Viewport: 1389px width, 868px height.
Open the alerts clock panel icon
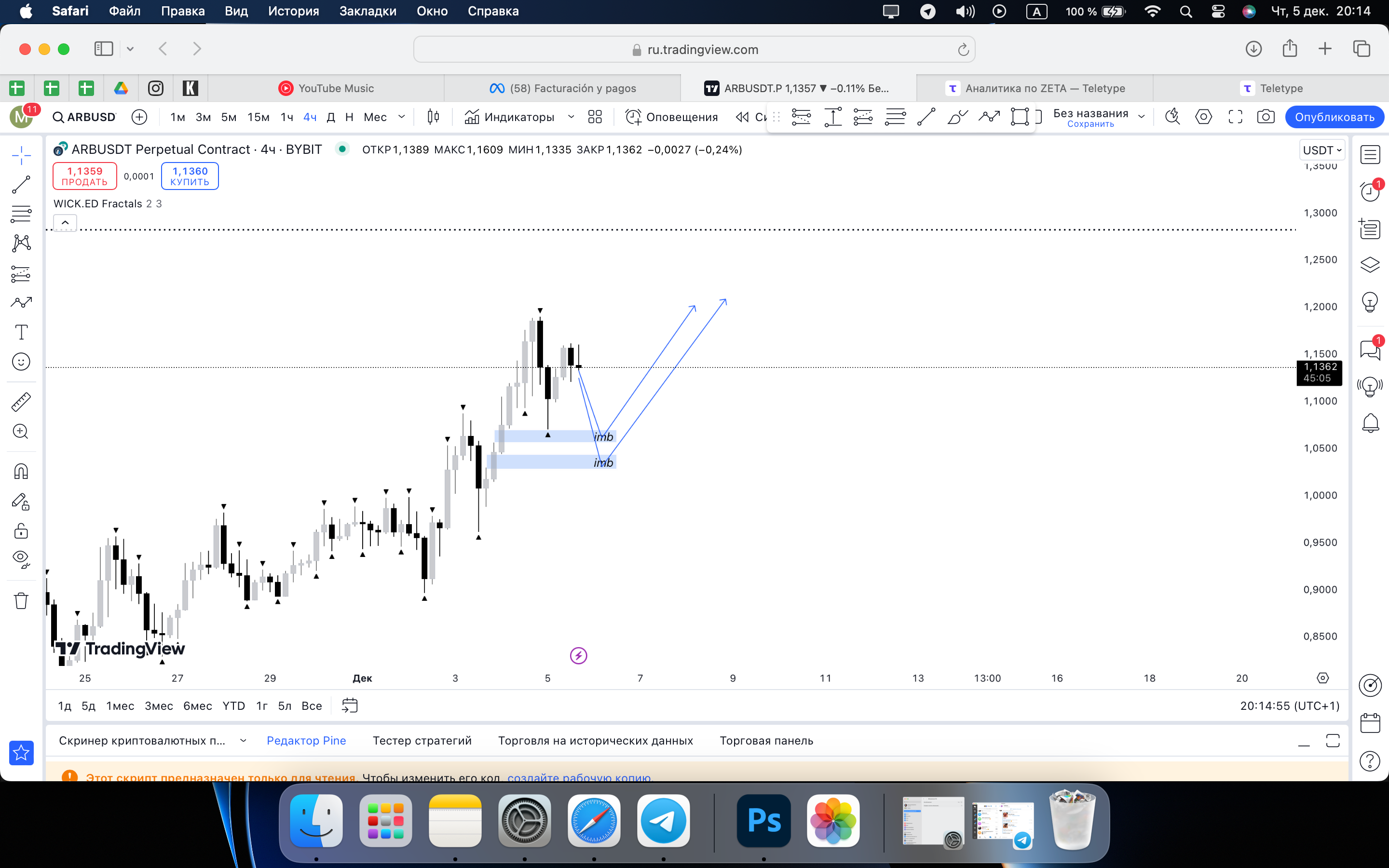[1370, 191]
